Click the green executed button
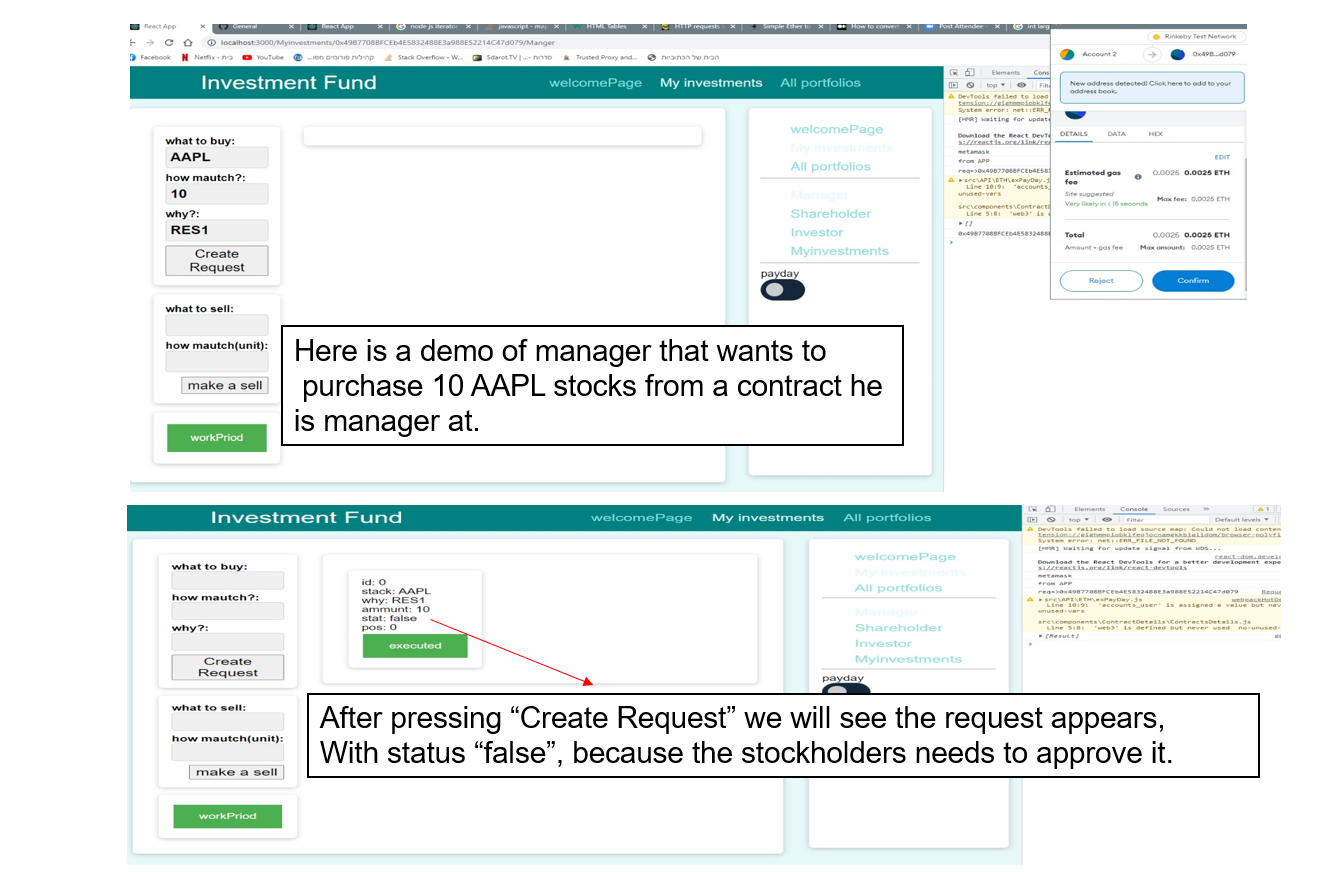1319x872 pixels. coord(415,646)
